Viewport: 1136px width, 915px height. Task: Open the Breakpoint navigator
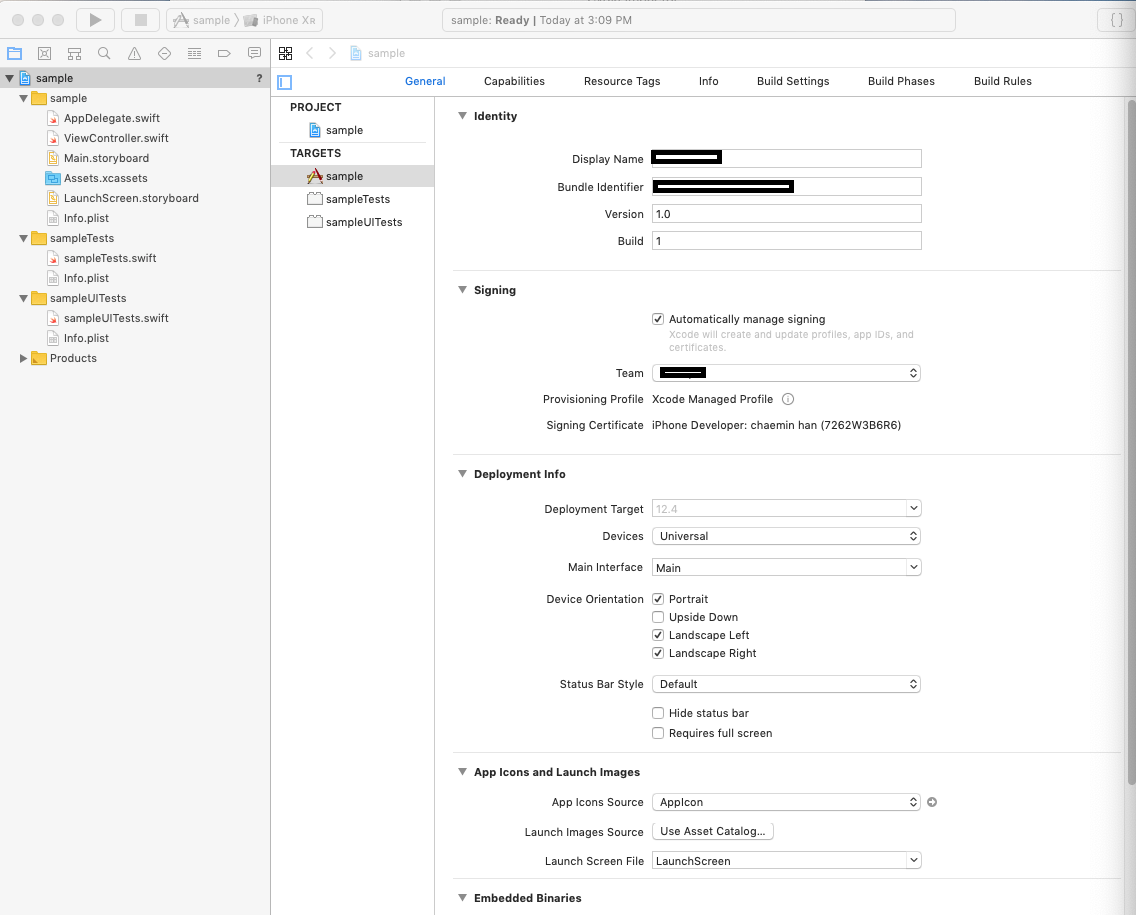point(224,53)
